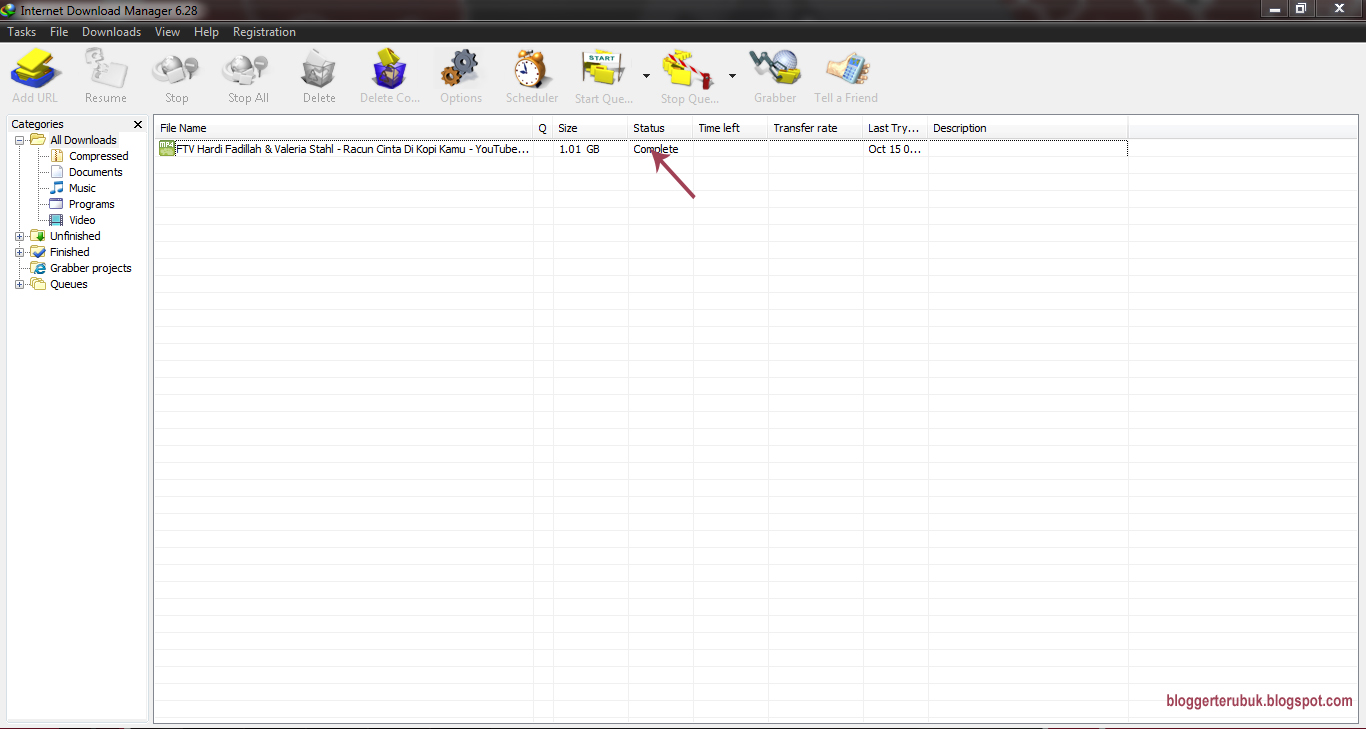Open the Stop Queue dropdown arrow
This screenshot has height=729, width=1366.
[x=732, y=76]
